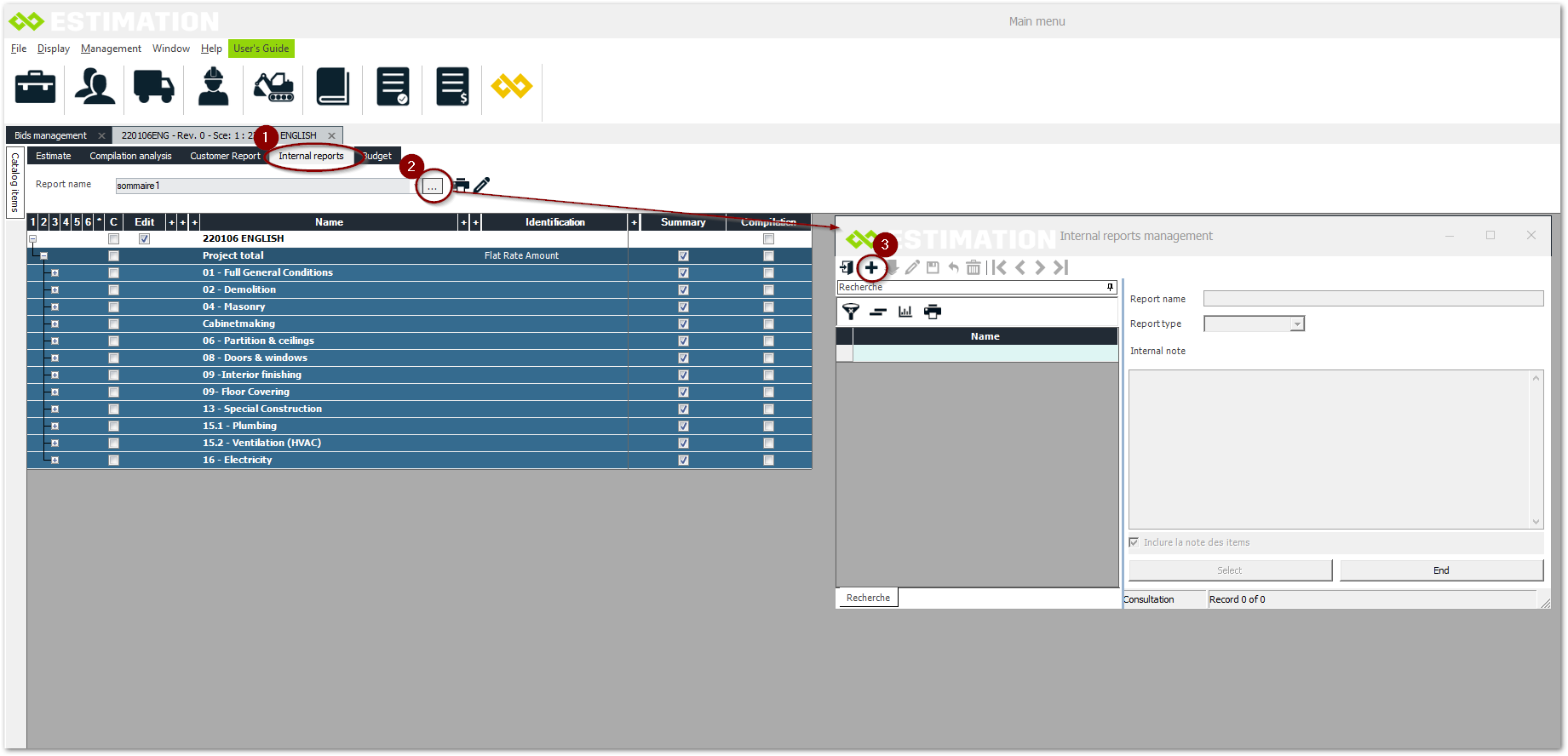Open the Report type dropdown

coord(1296,324)
